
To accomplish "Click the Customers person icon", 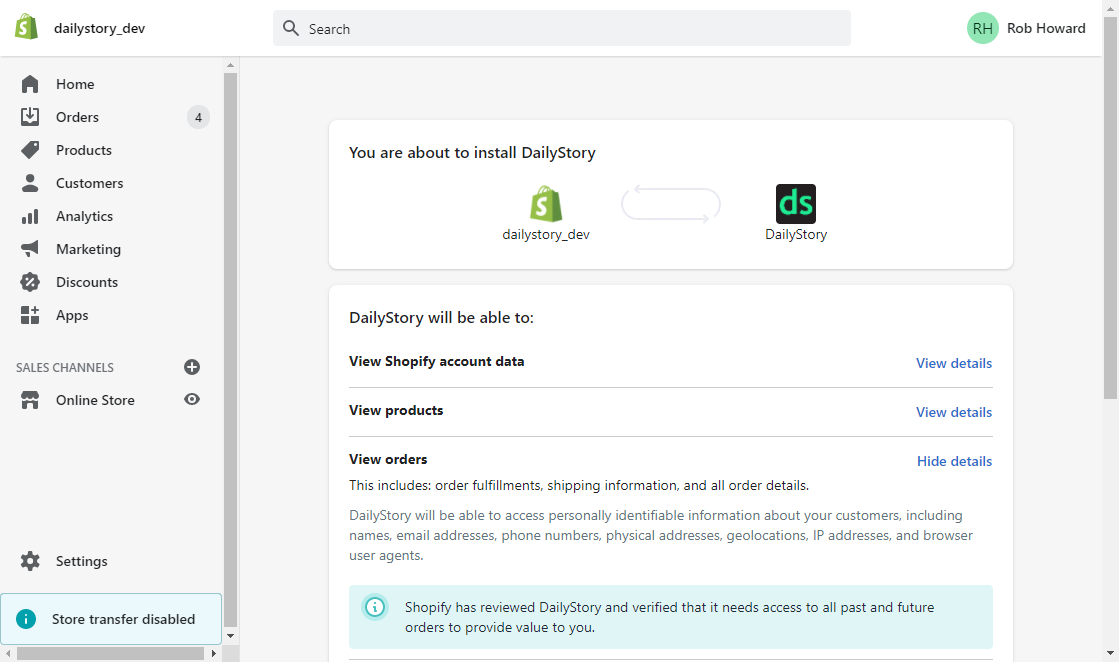I will (30, 183).
